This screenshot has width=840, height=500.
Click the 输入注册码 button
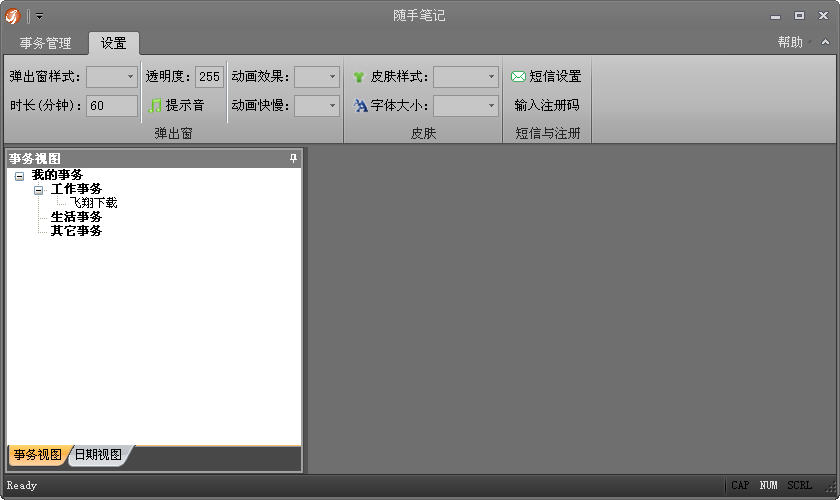point(547,105)
